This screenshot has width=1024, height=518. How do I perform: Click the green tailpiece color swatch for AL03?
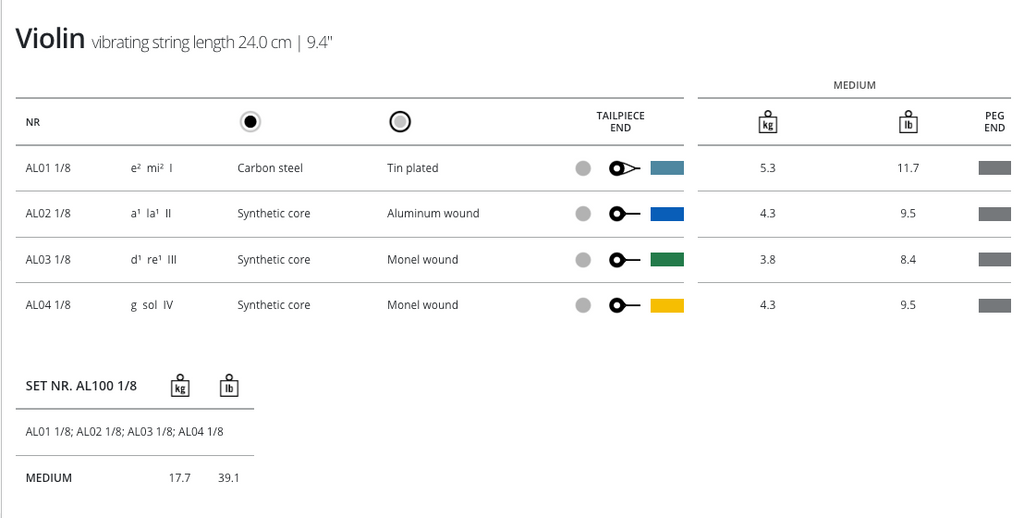[667, 259]
